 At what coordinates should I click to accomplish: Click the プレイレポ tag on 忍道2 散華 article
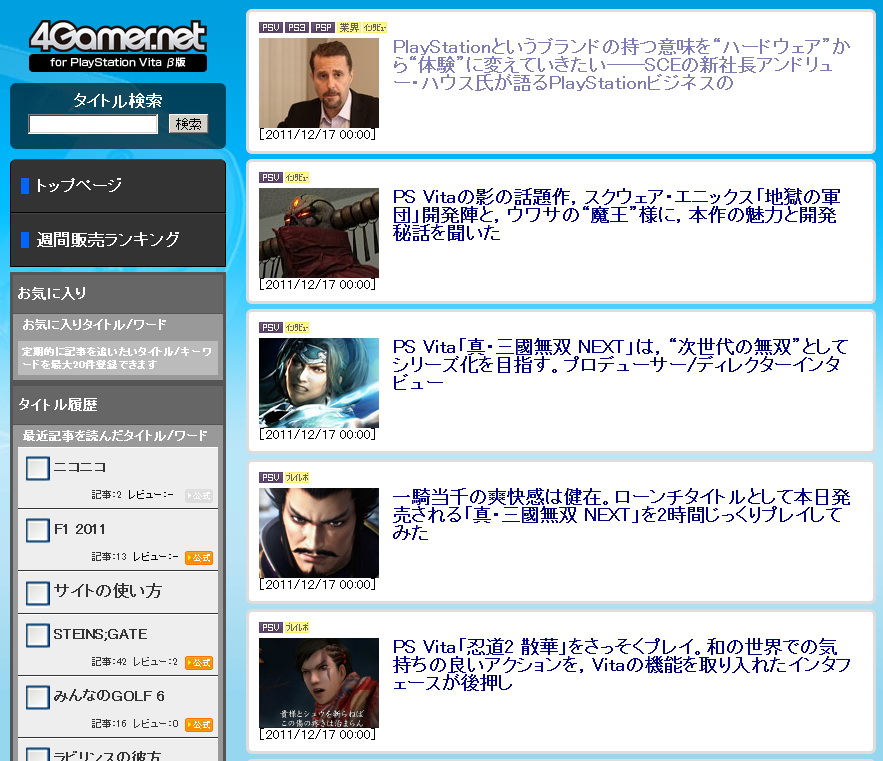coord(297,627)
